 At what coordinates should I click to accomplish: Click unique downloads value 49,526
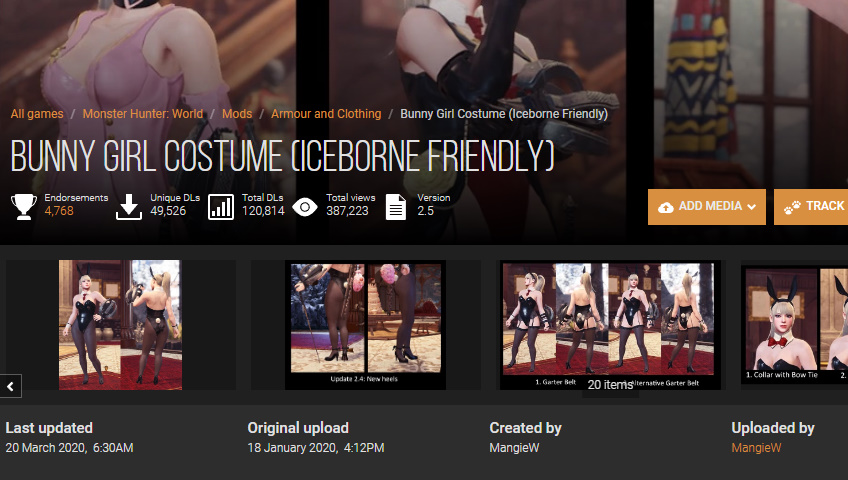tap(168, 211)
